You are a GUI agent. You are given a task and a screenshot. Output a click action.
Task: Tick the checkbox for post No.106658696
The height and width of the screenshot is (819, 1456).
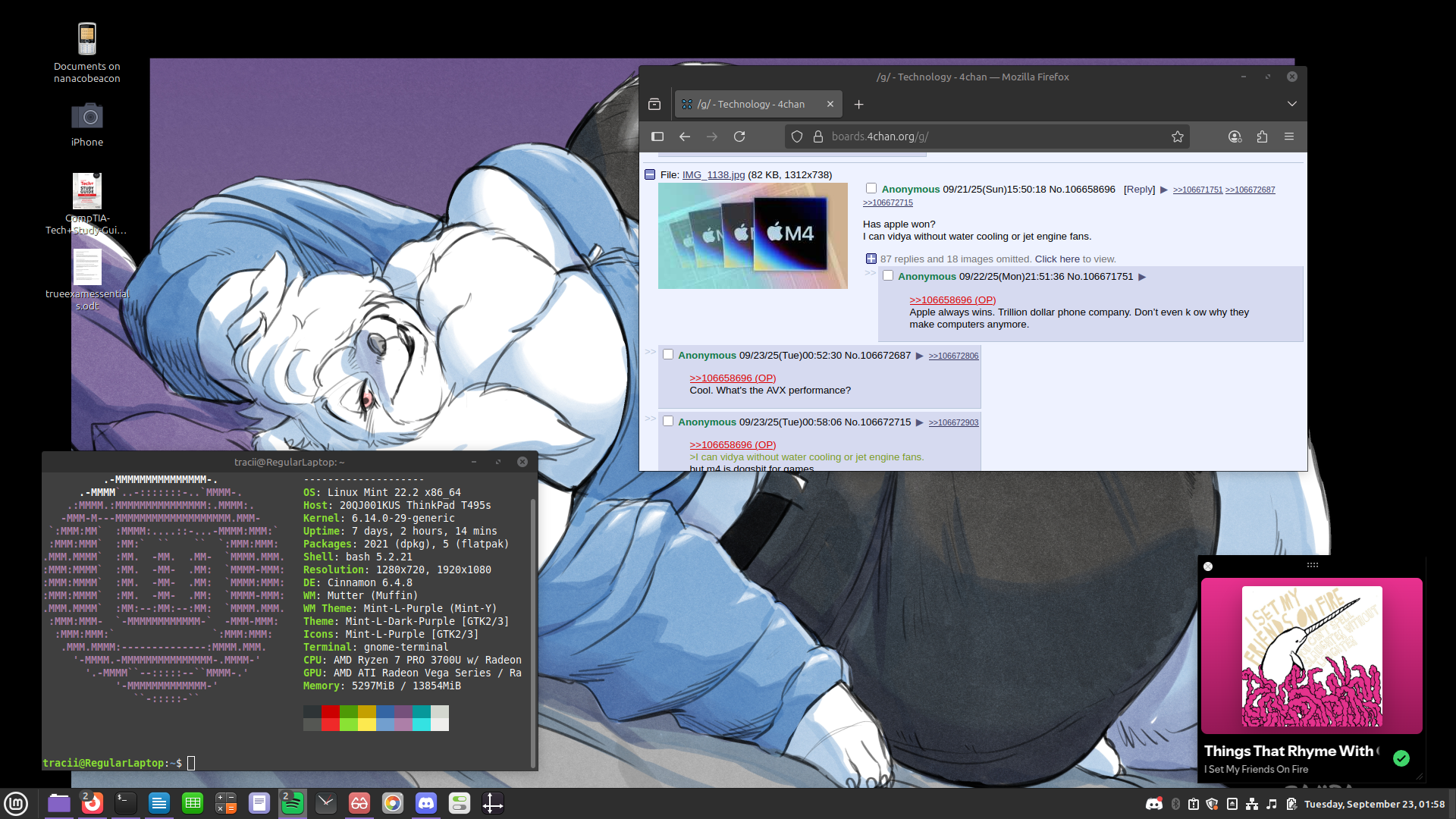tap(871, 188)
